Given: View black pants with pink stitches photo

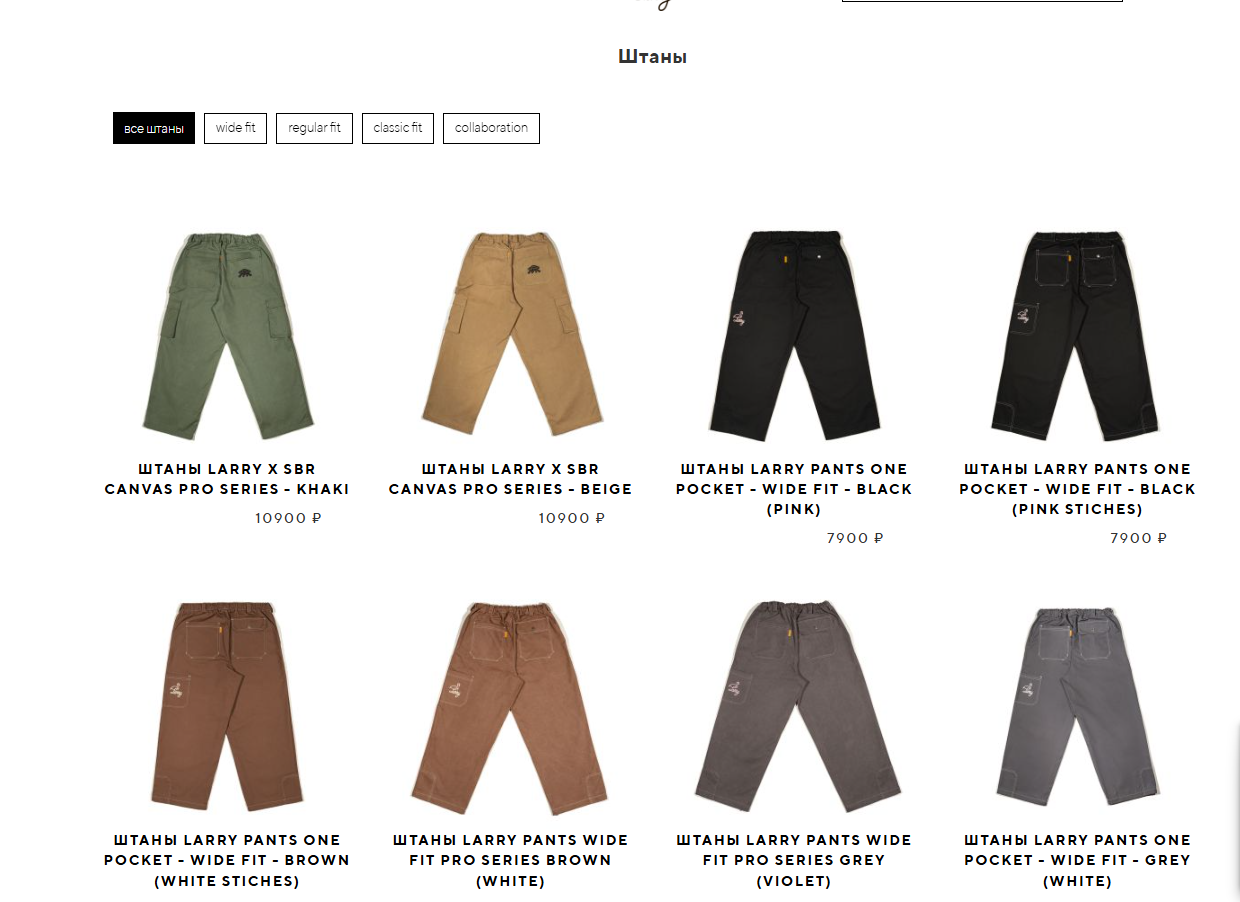Looking at the screenshot, I should pos(1077,334).
